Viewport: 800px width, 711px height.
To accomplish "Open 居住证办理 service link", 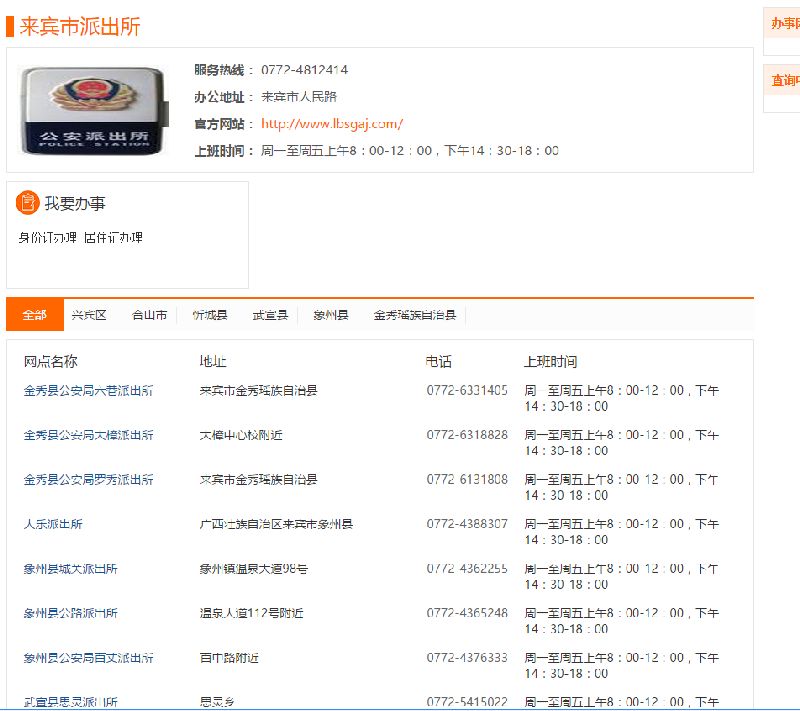I will pos(113,238).
